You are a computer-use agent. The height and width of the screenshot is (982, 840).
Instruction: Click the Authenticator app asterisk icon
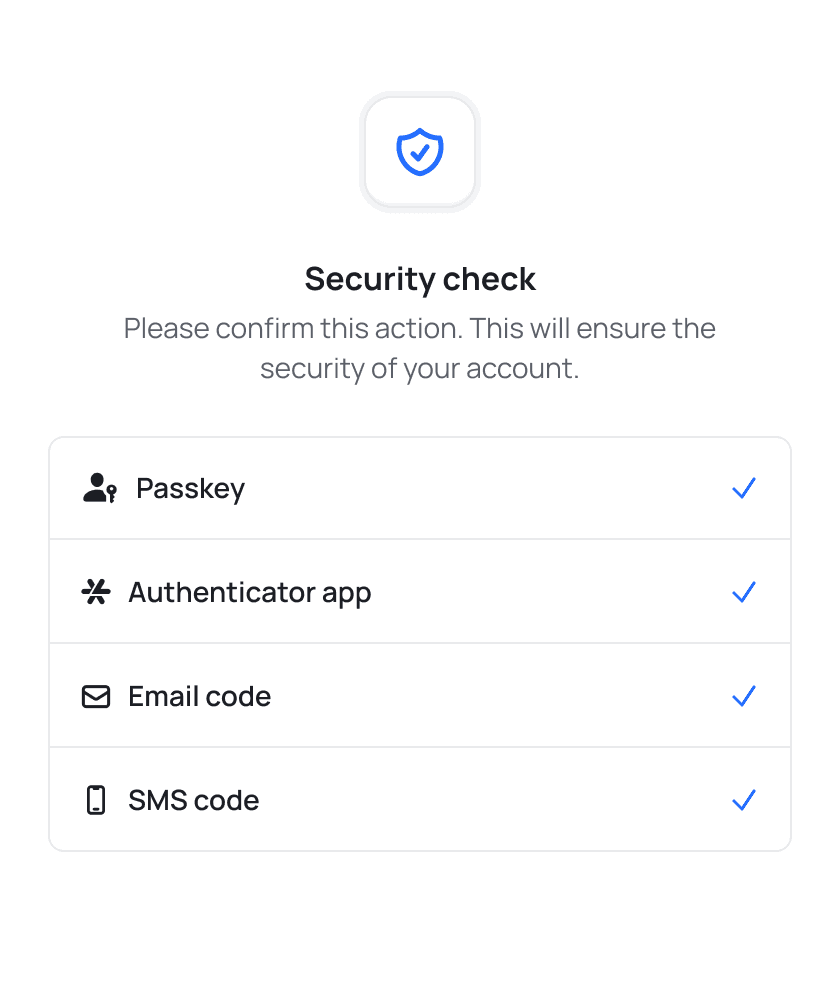point(97,592)
